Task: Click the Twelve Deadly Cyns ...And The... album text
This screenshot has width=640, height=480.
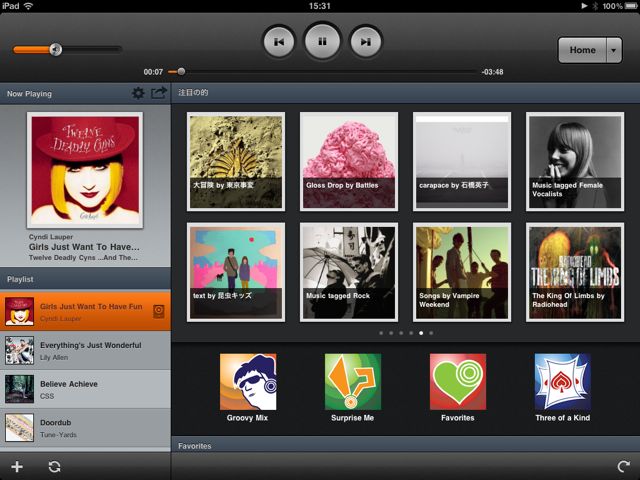Action: [83, 258]
